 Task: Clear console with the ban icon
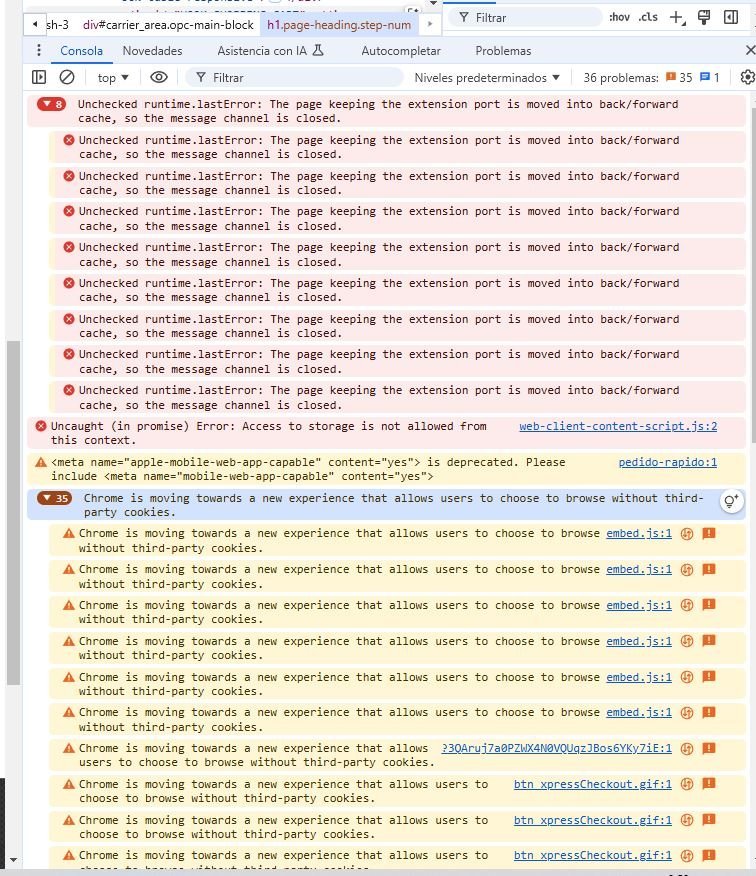(67, 77)
